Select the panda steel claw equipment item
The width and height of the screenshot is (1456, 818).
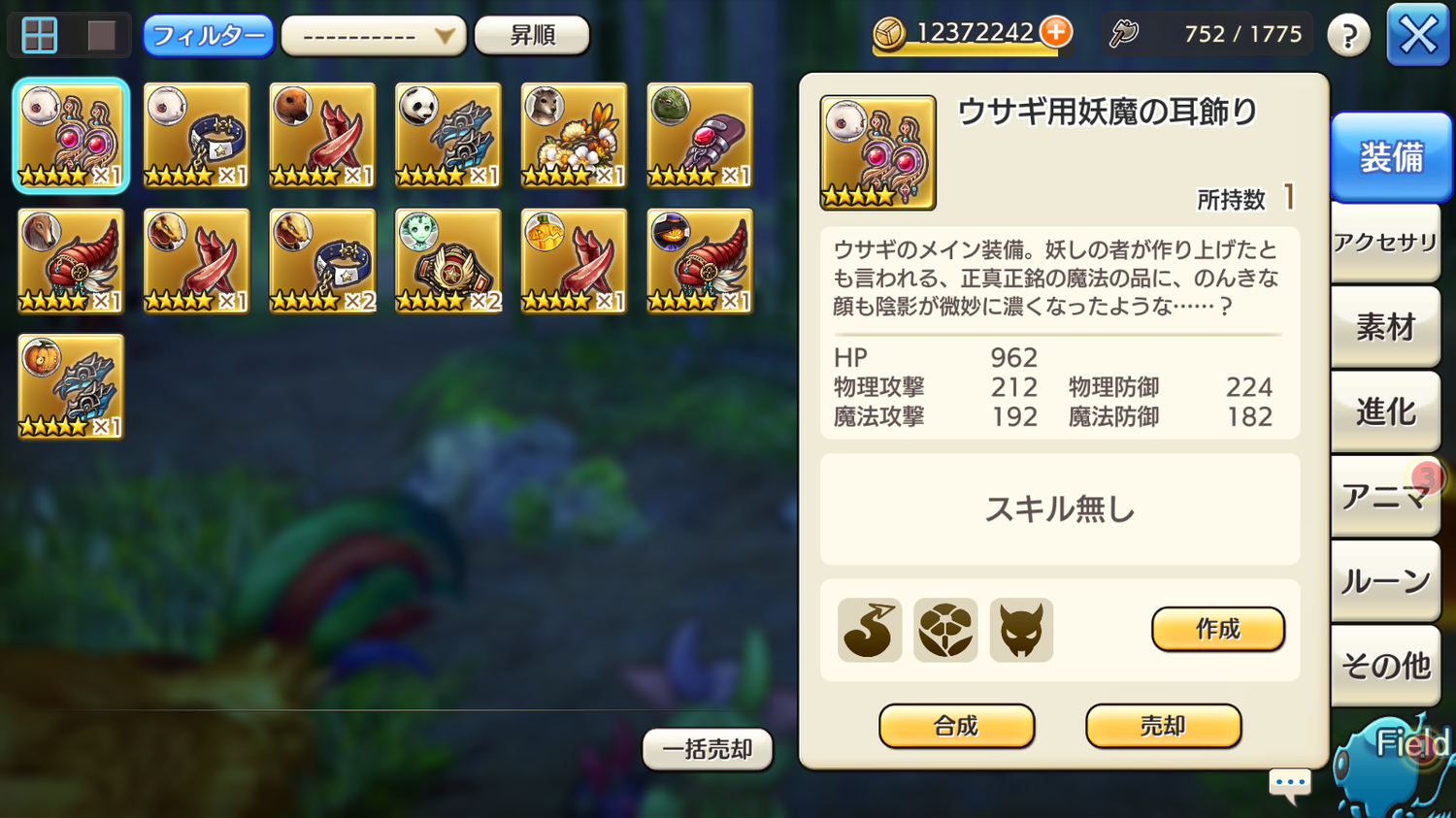[448, 136]
